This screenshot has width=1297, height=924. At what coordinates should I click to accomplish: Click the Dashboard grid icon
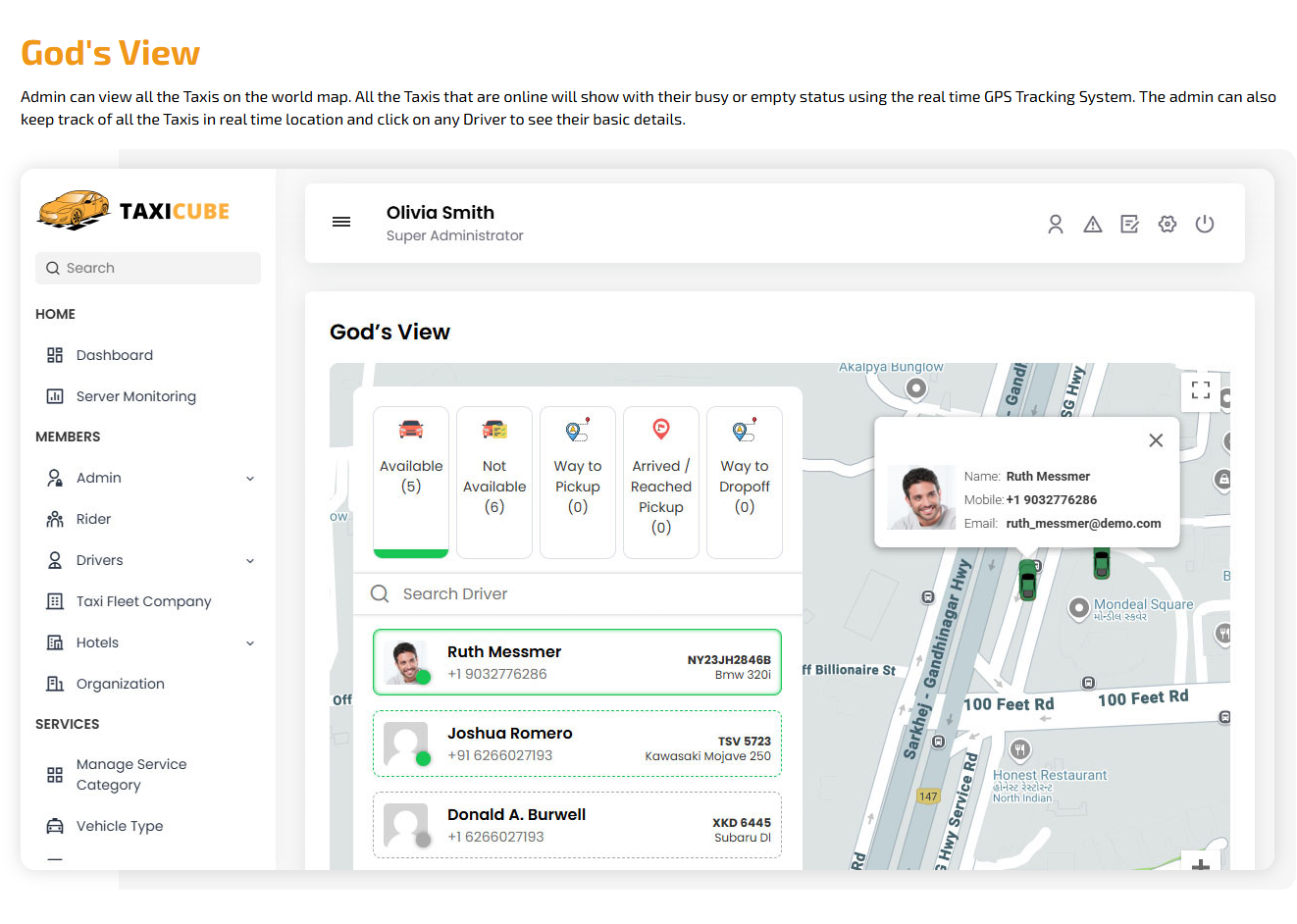pos(55,355)
